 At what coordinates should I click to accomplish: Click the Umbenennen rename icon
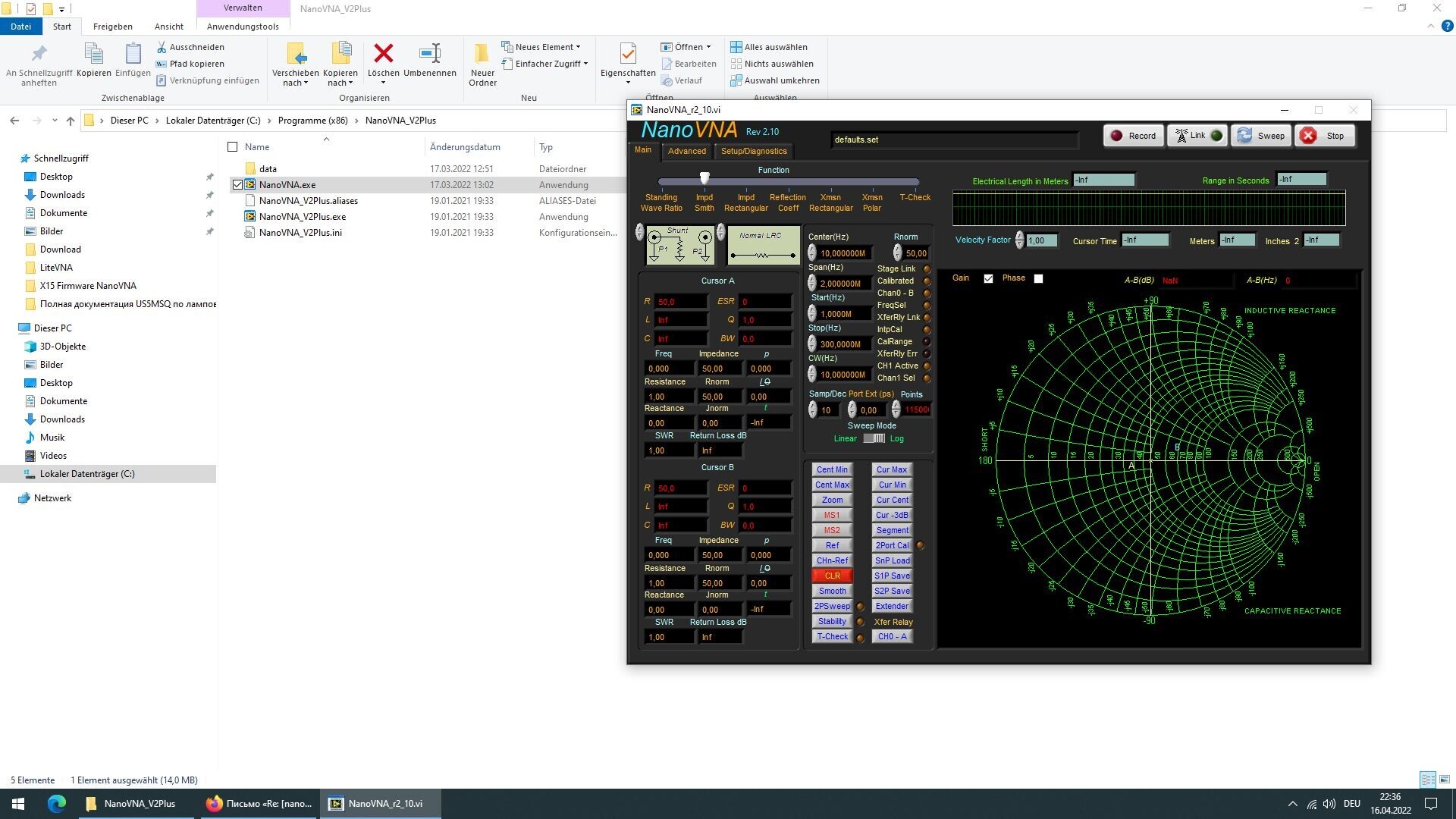(x=430, y=53)
